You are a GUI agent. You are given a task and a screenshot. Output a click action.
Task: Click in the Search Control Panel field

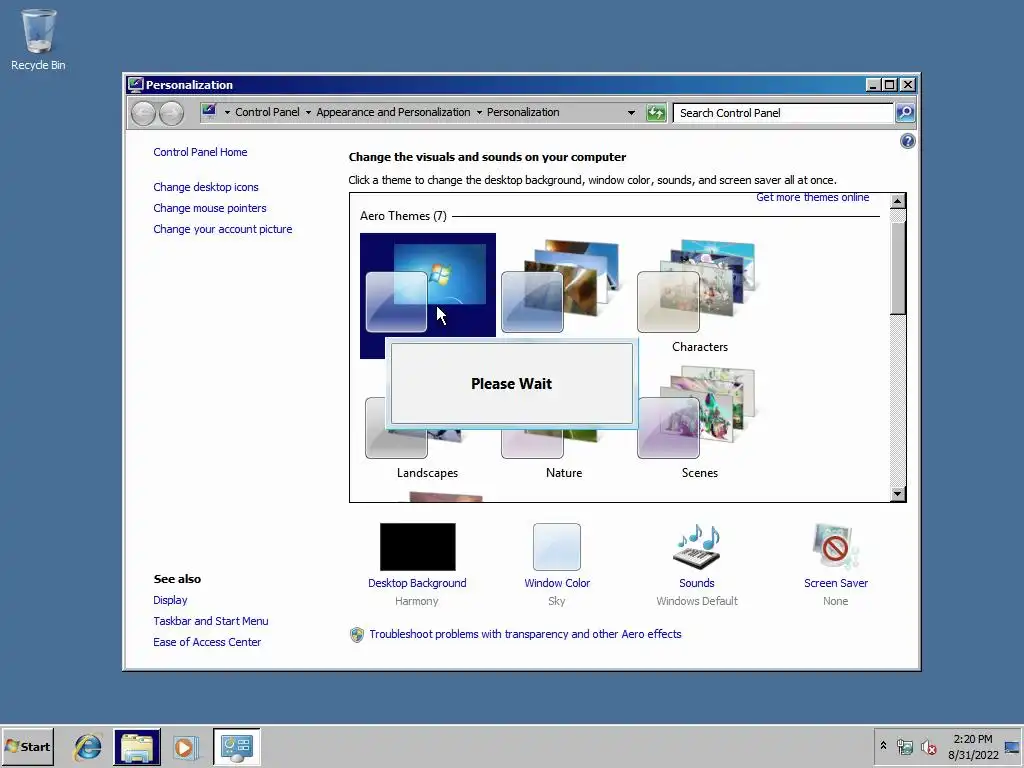(783, 113)
